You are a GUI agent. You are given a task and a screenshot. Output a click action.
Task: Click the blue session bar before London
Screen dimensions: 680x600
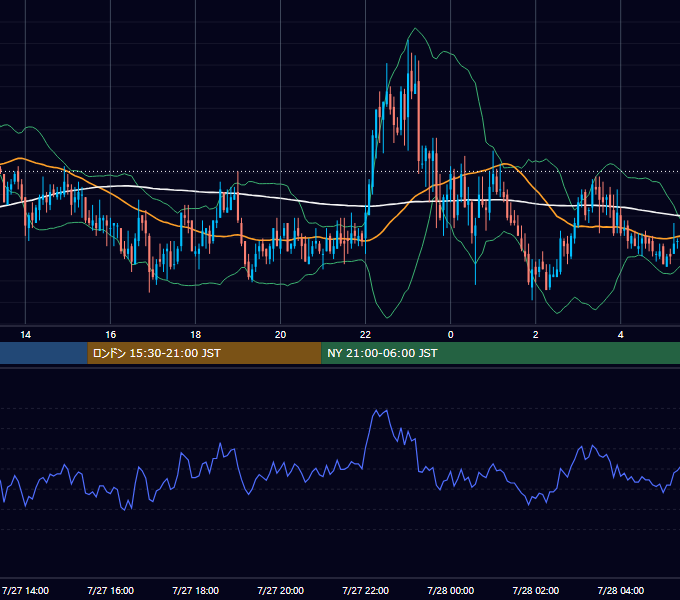(44, 353)
